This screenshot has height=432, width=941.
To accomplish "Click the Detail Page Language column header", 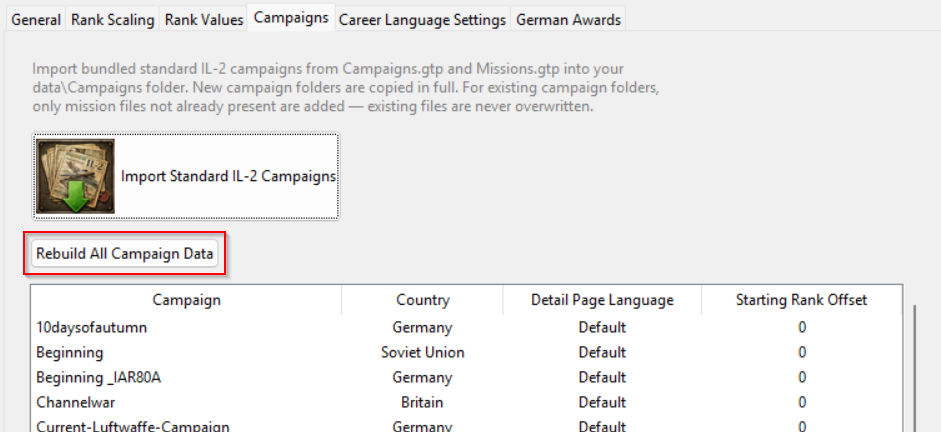I will point(602,299).
